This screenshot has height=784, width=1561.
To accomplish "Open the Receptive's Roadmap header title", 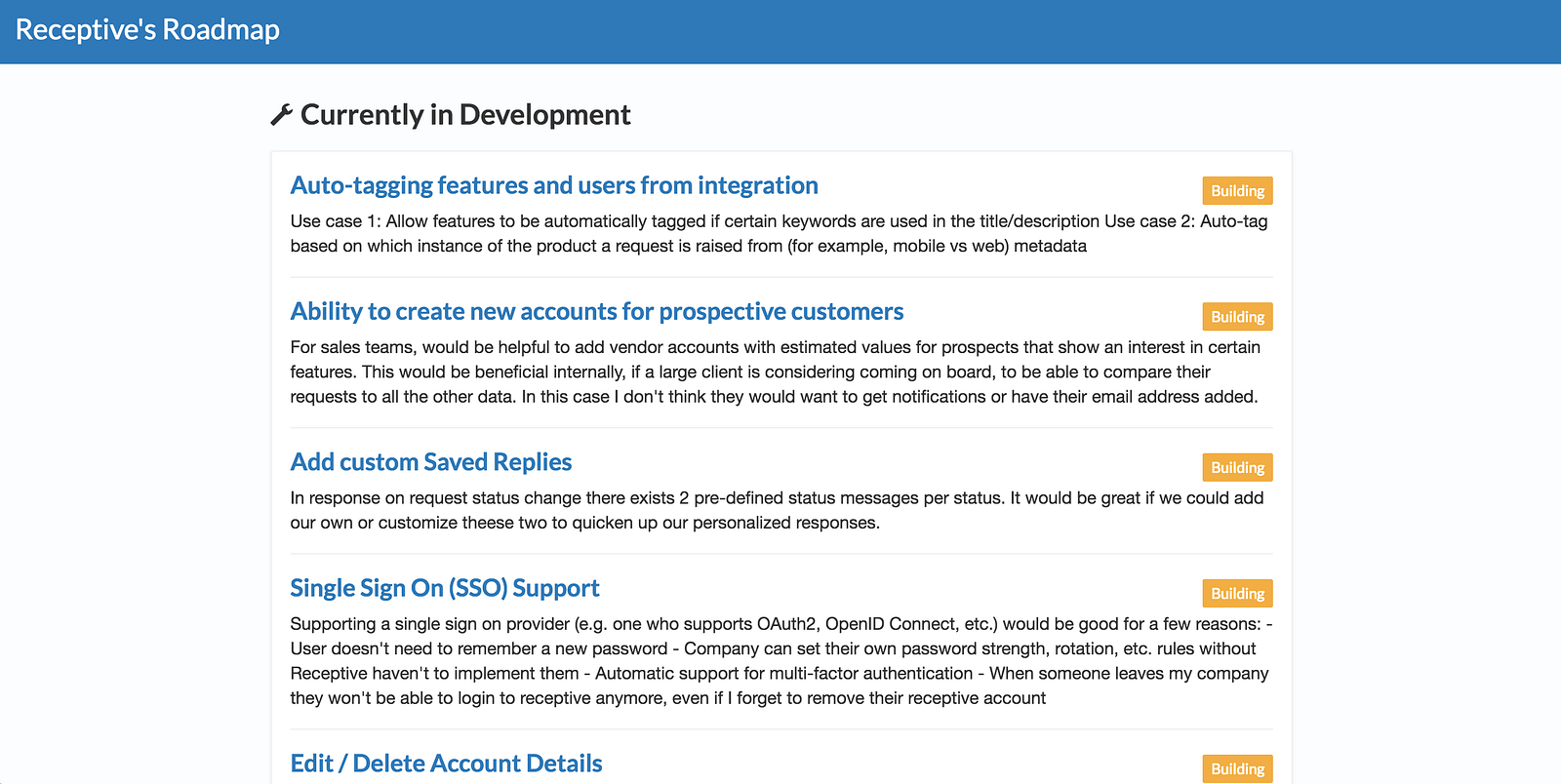I will click(147, 30).
